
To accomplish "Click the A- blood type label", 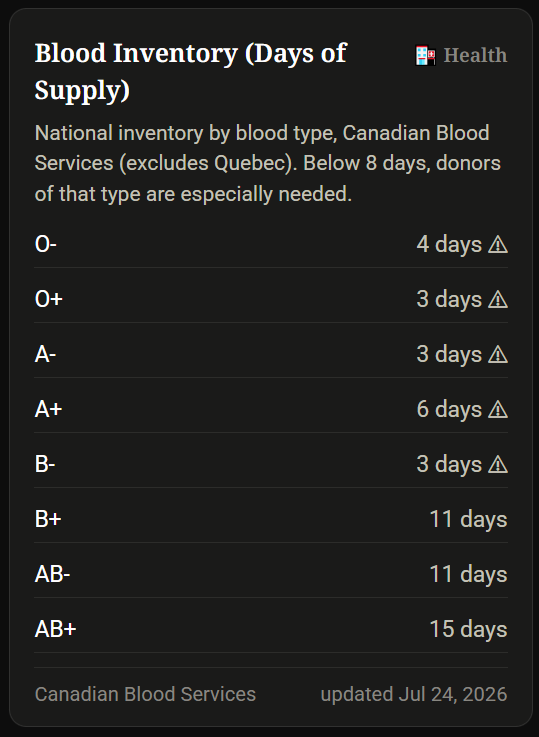I will coord(45,354).
